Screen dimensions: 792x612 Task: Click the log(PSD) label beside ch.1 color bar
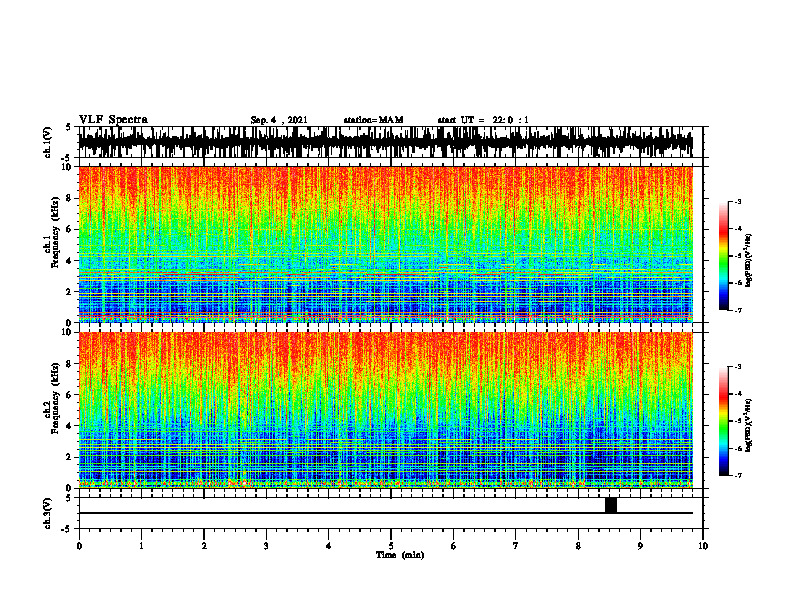749,261
